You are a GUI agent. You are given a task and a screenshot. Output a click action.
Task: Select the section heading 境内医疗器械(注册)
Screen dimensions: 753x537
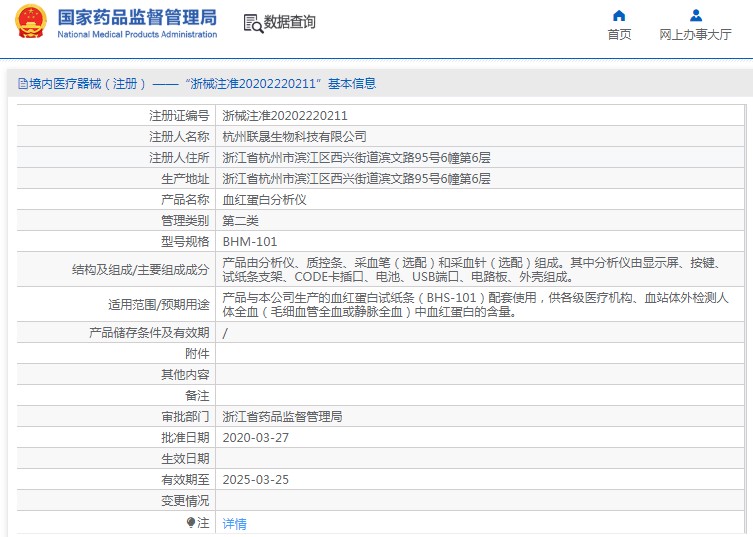pos(87,84)
